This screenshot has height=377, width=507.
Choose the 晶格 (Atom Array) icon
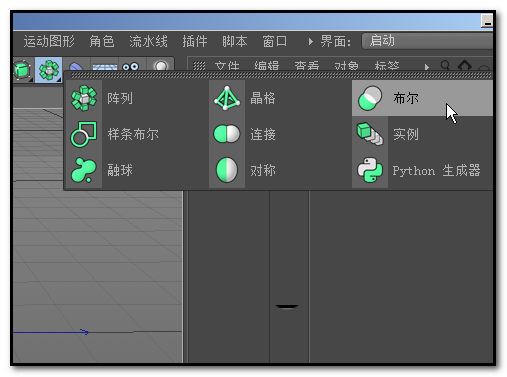coord(227,98)
